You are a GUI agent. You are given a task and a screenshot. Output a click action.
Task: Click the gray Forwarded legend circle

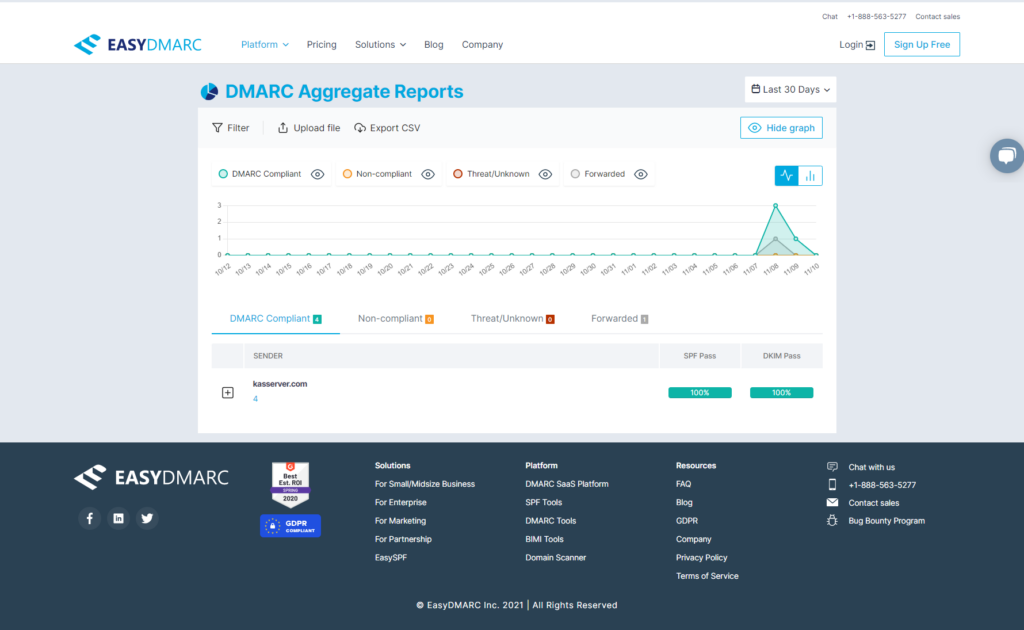pos(575,174)
